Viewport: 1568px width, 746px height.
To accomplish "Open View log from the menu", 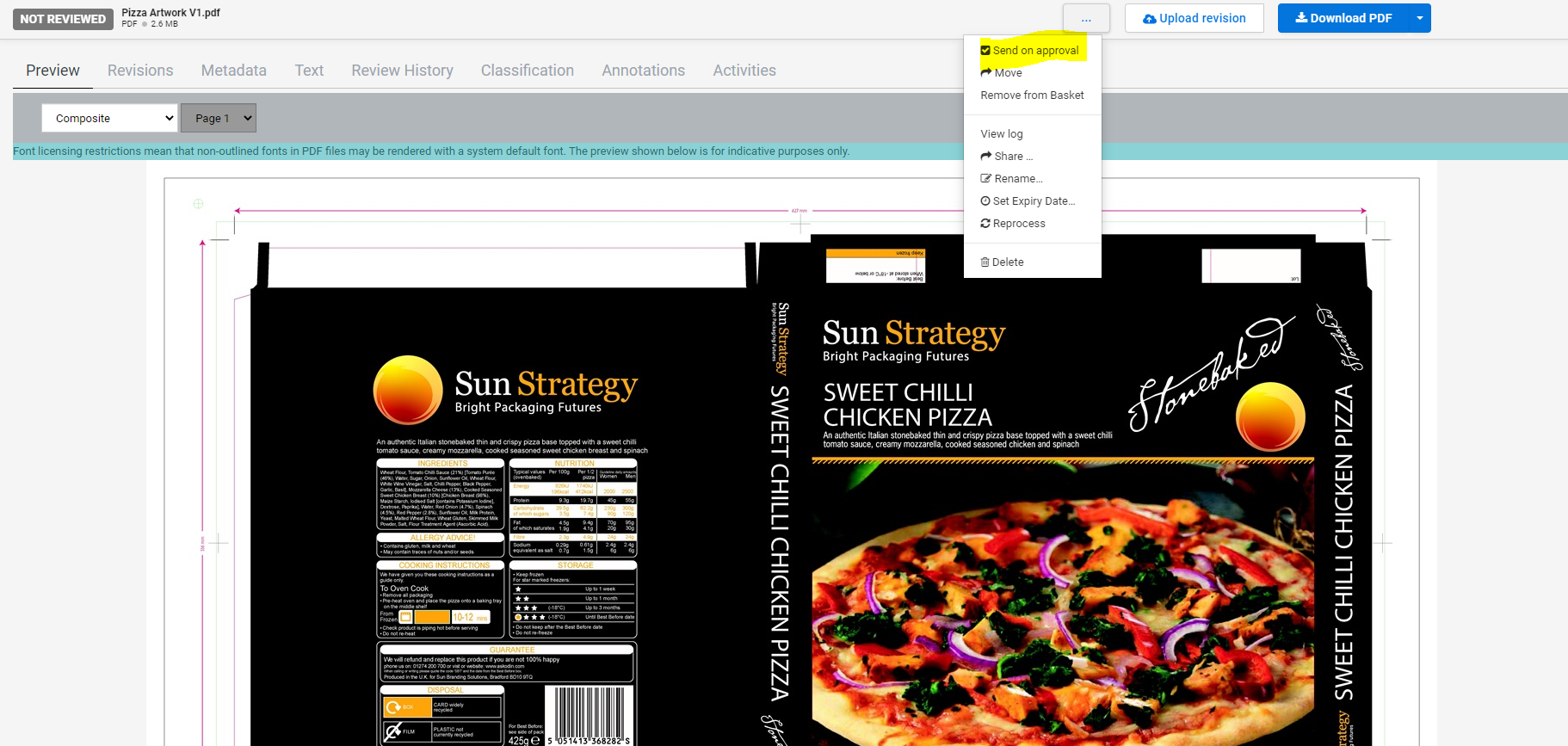I will (1033, 133).
